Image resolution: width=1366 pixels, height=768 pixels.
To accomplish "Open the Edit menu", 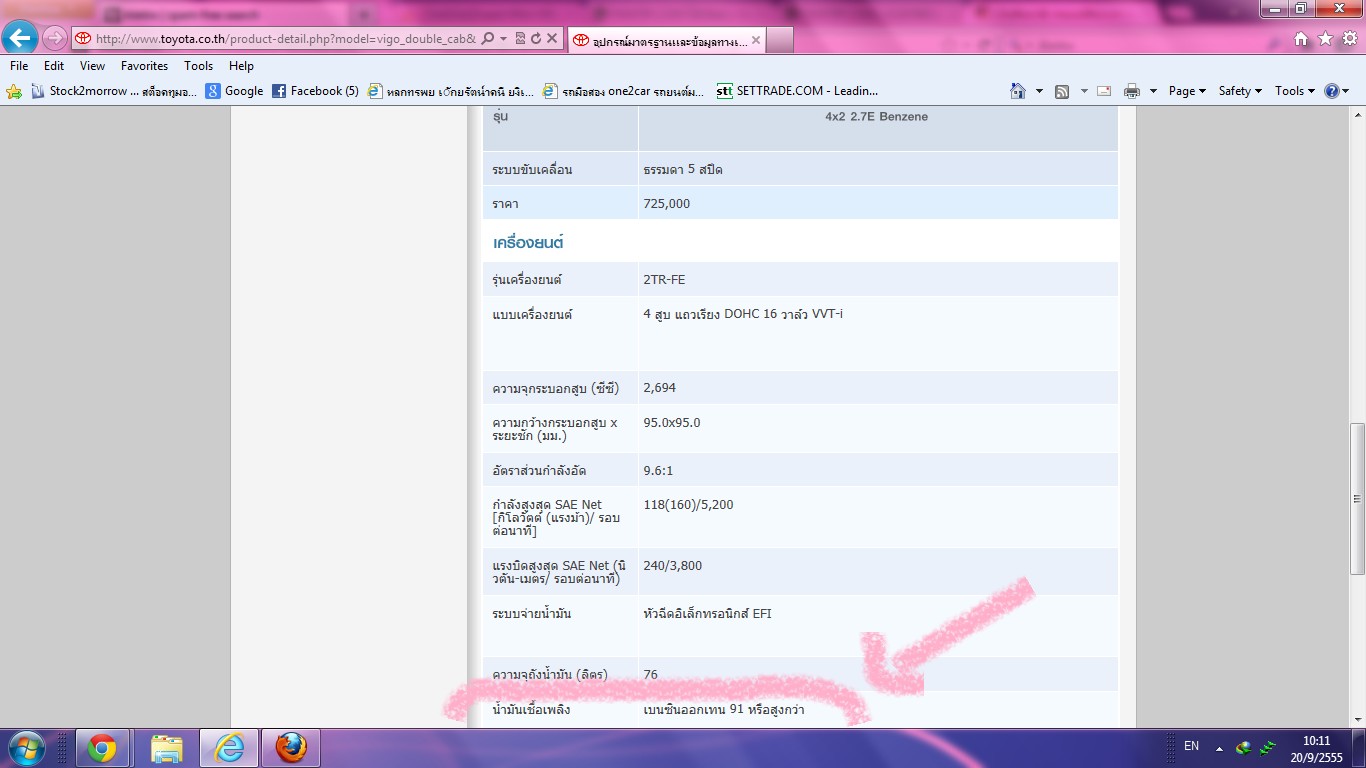I will coord(54,66).
